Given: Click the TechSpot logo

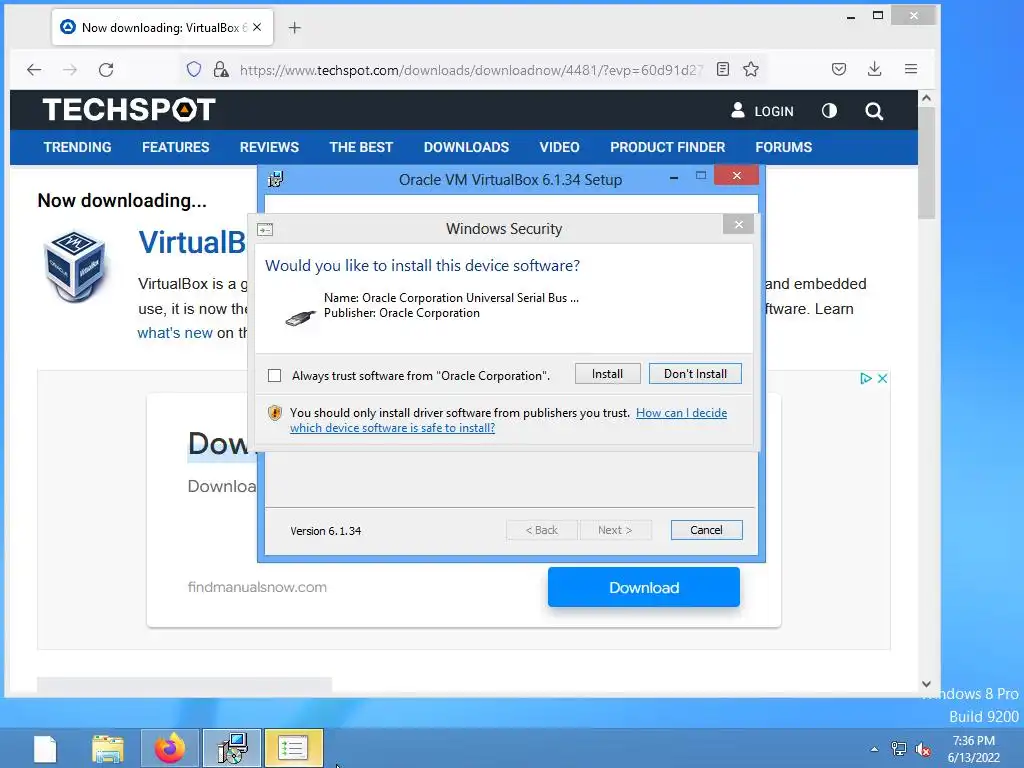Looking at the screenshot, I should point(129,110).
